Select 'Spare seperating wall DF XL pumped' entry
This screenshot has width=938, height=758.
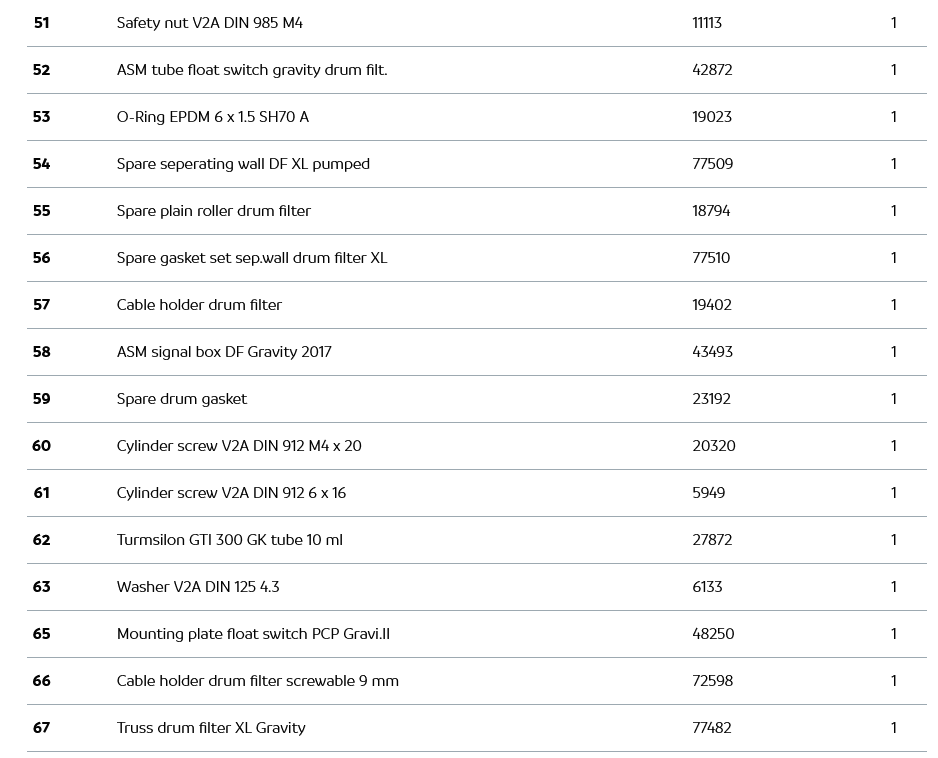pos(243,164)
